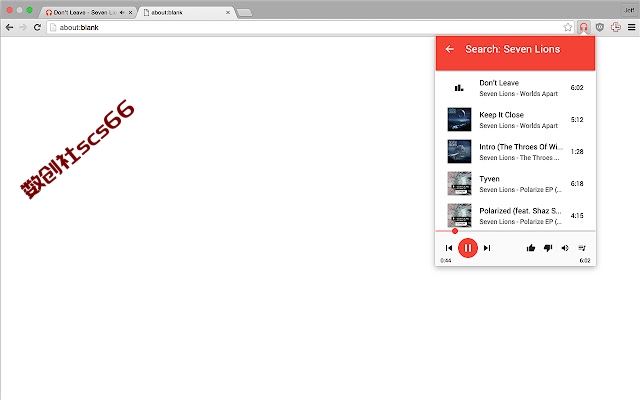The image size is (640, 400).
Task: Switch to the Don't Leave tab
Action: click(x=87, y=13)
